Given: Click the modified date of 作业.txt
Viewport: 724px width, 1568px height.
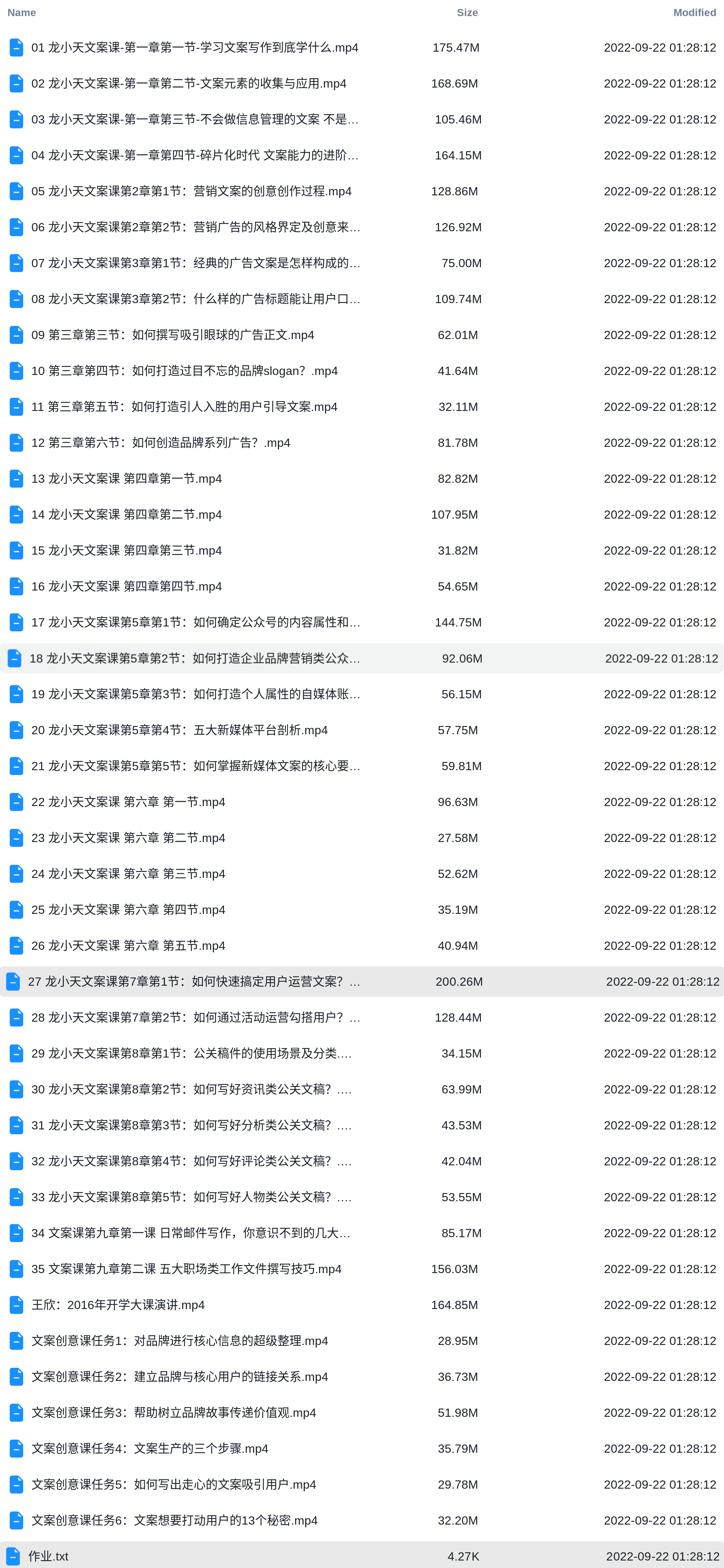Looking at the screenshot, I should pyautogui.click(x=663, y=1556).
